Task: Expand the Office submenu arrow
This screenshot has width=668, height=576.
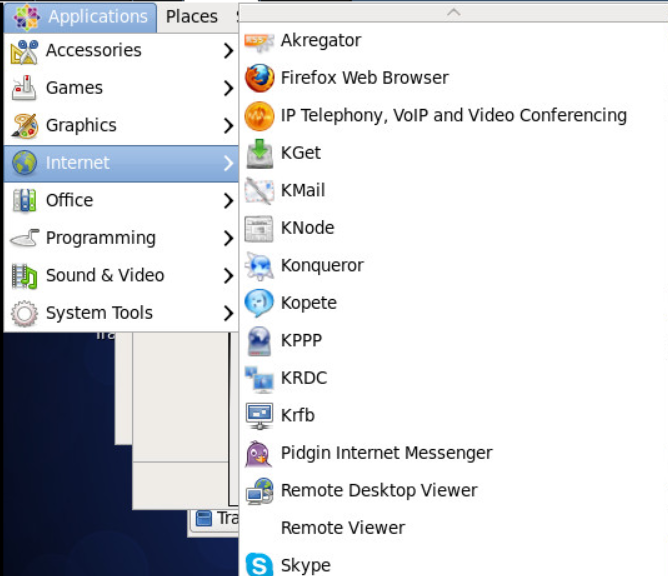Action: pos(228,201)
